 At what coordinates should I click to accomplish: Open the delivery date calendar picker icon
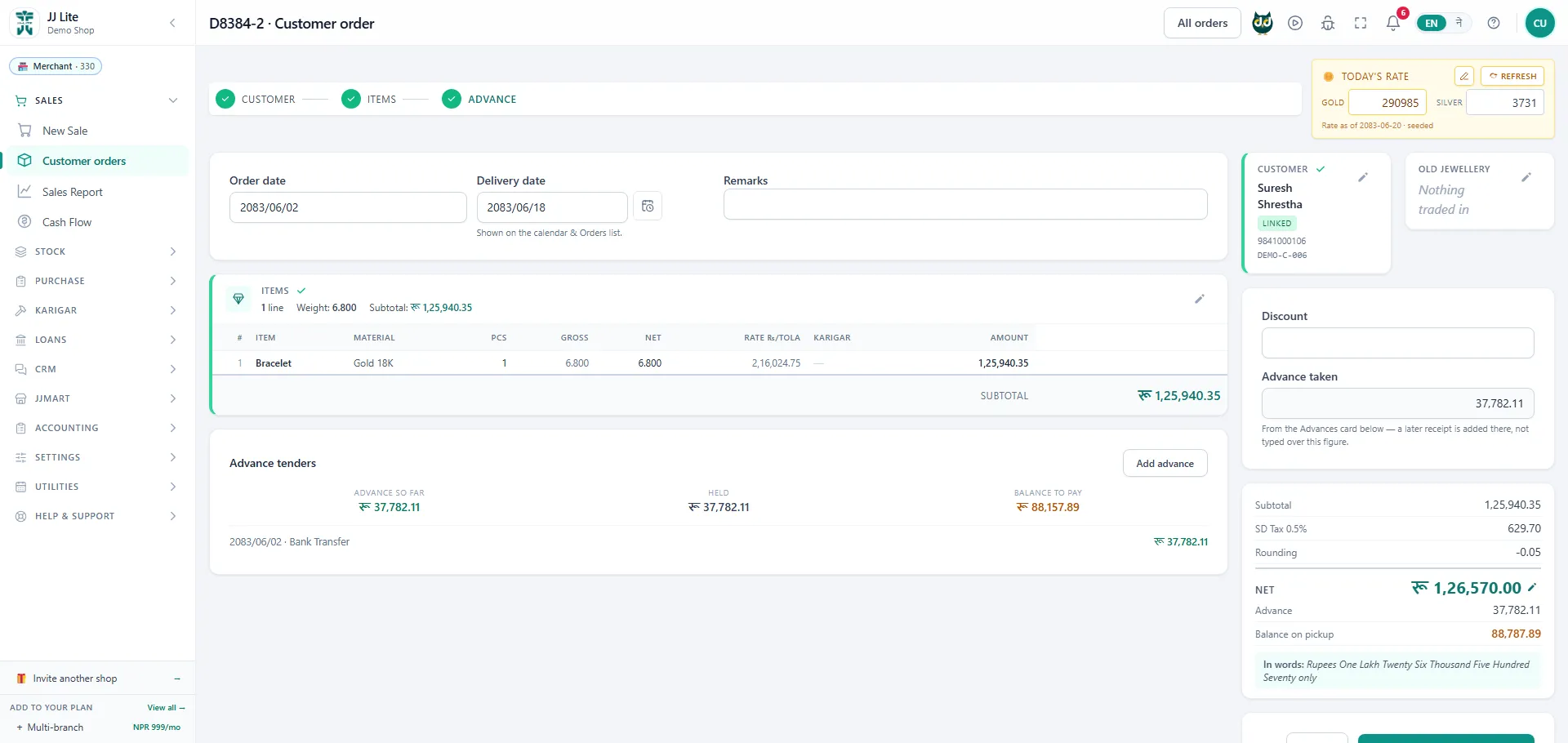point(648,207)
